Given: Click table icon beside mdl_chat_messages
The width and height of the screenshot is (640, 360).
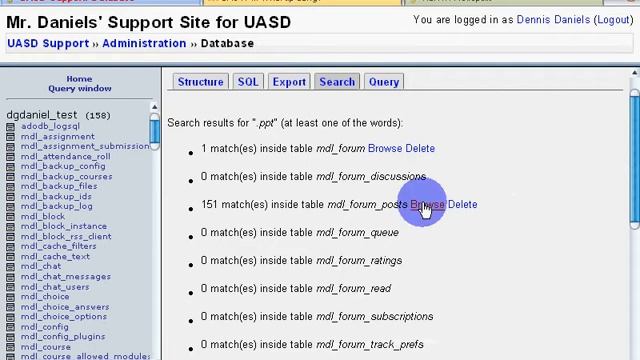Looking at the screenshot, I should 11,277.
